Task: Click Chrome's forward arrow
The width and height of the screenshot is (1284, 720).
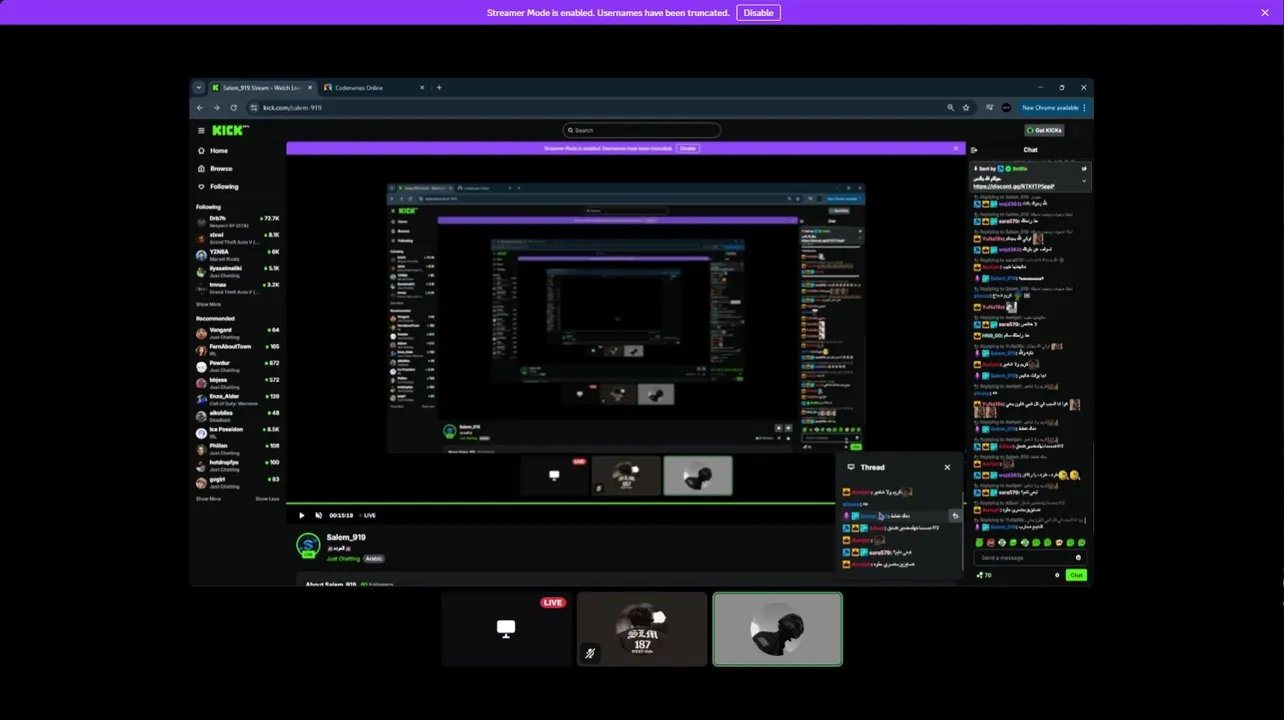Action: pos(216,108)
